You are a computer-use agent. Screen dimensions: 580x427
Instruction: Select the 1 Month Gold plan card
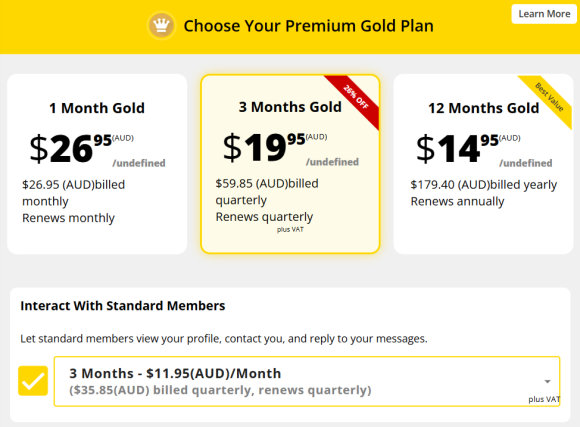[97, 164]
